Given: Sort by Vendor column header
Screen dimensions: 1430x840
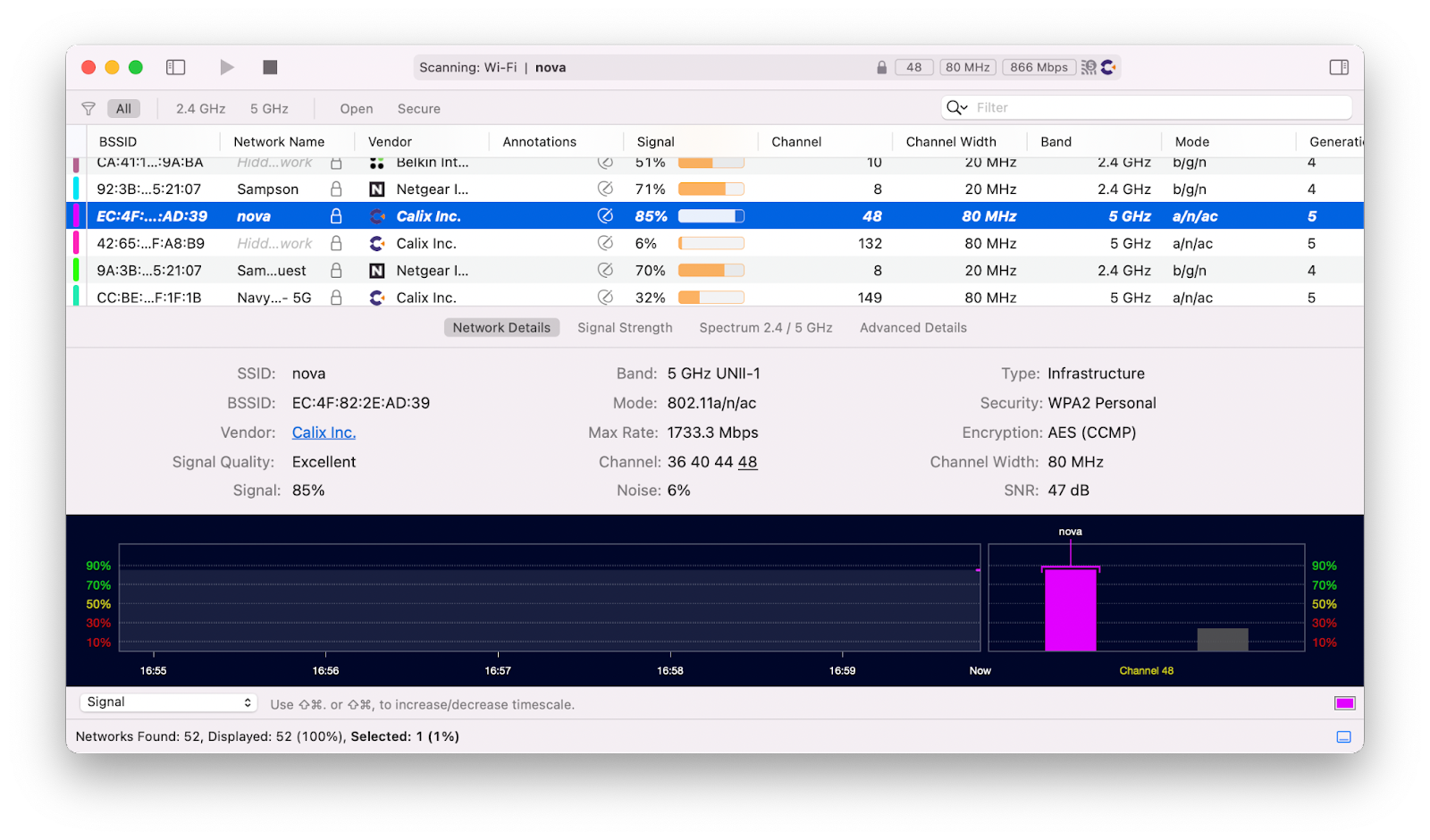Looking at the screenshot, I should point(390,142).
